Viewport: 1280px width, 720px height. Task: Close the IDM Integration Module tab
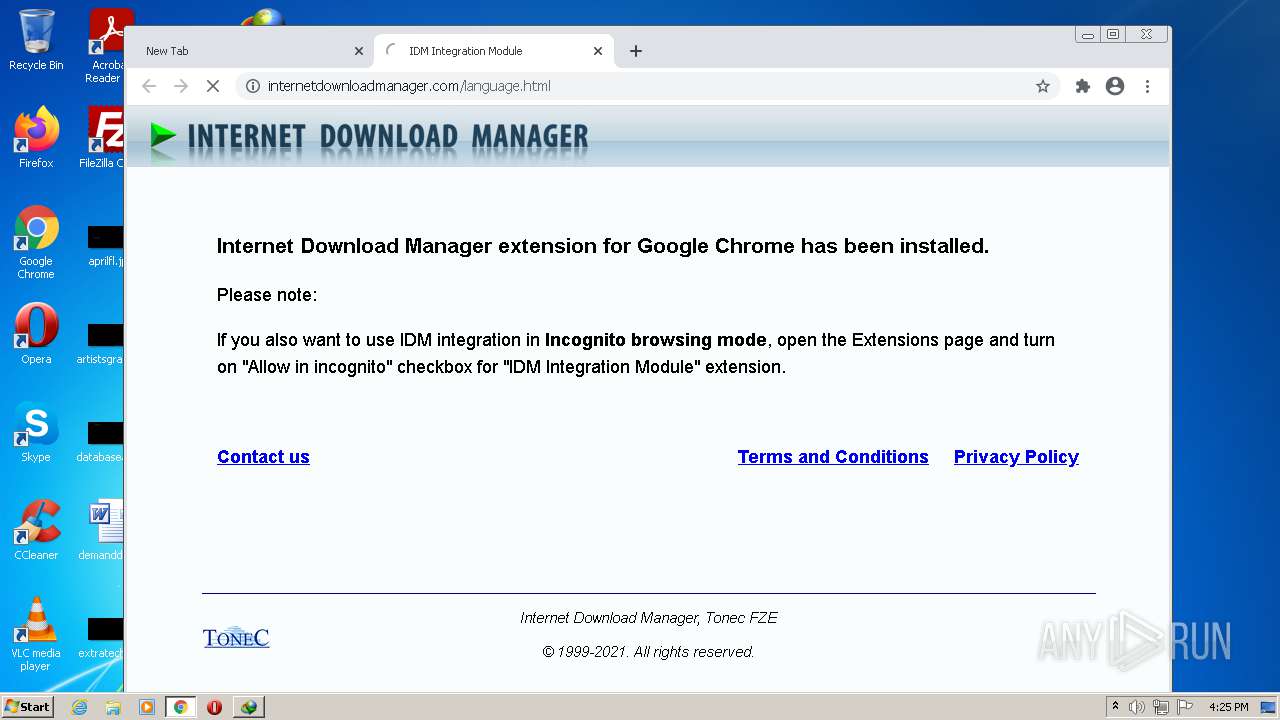[598, 51]
